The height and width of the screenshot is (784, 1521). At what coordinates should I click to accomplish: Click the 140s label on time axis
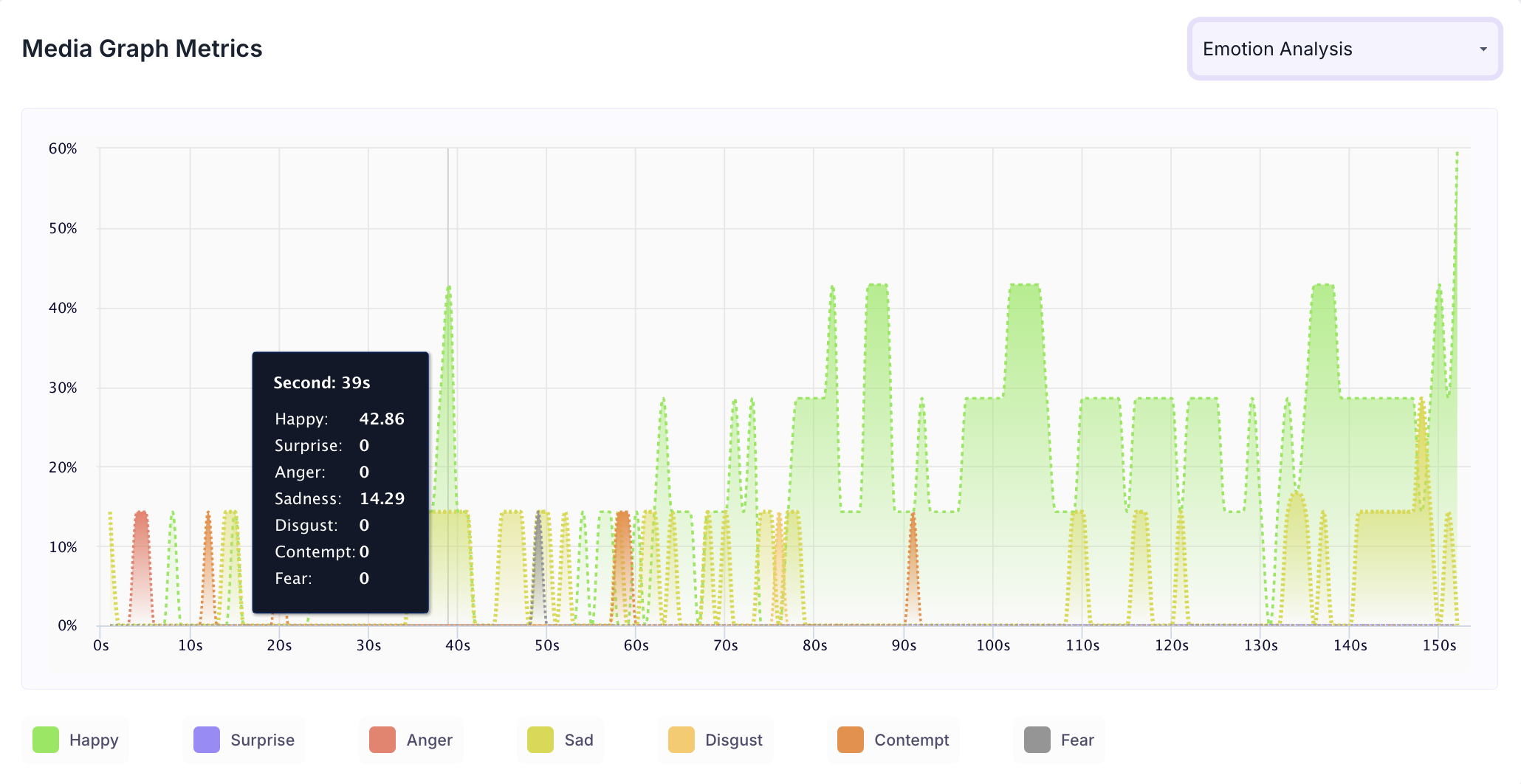click(x=1350, y=645)
